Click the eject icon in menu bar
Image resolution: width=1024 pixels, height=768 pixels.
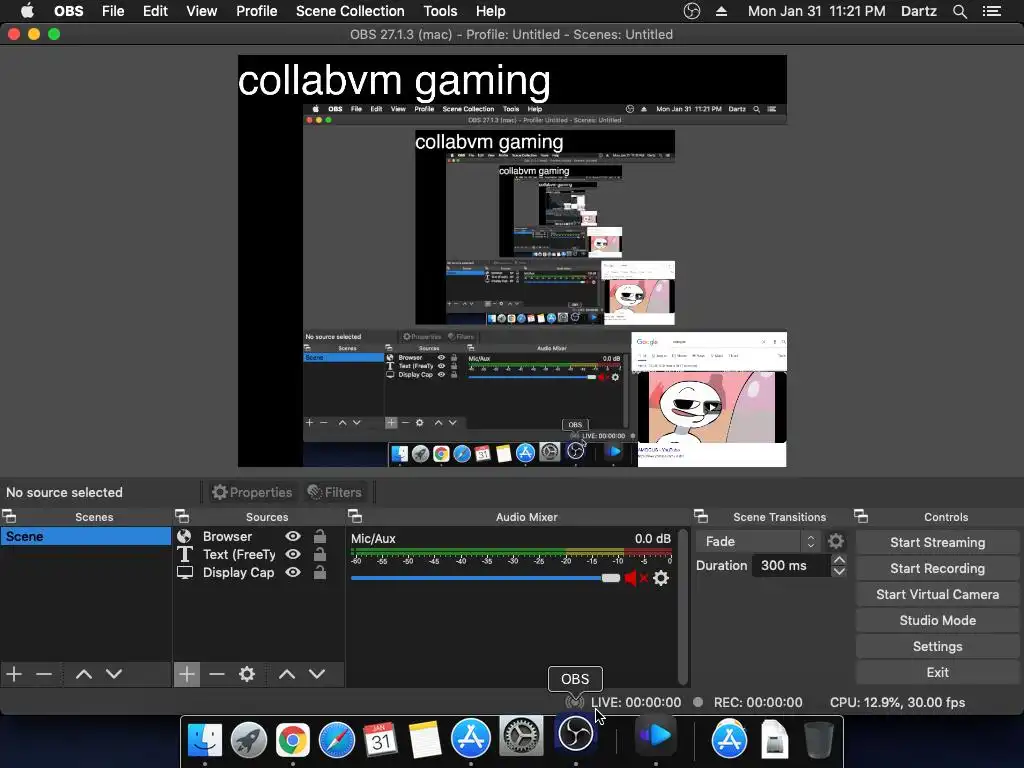pyautogui.click(x=722, y=11)
